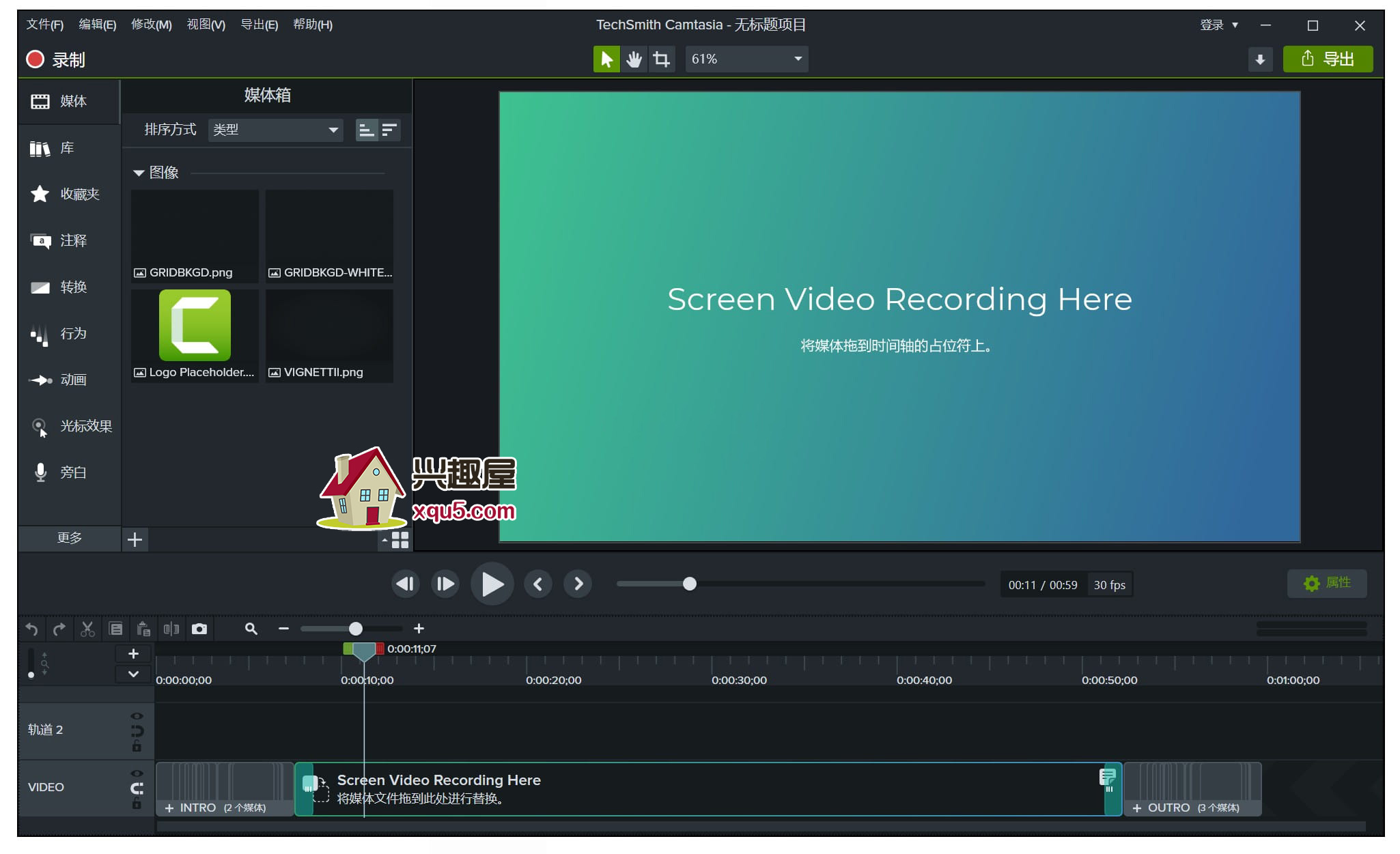Screen dimensions: 1400x854
Task: Click the large Play button
Action: click(x=492, y=584)
